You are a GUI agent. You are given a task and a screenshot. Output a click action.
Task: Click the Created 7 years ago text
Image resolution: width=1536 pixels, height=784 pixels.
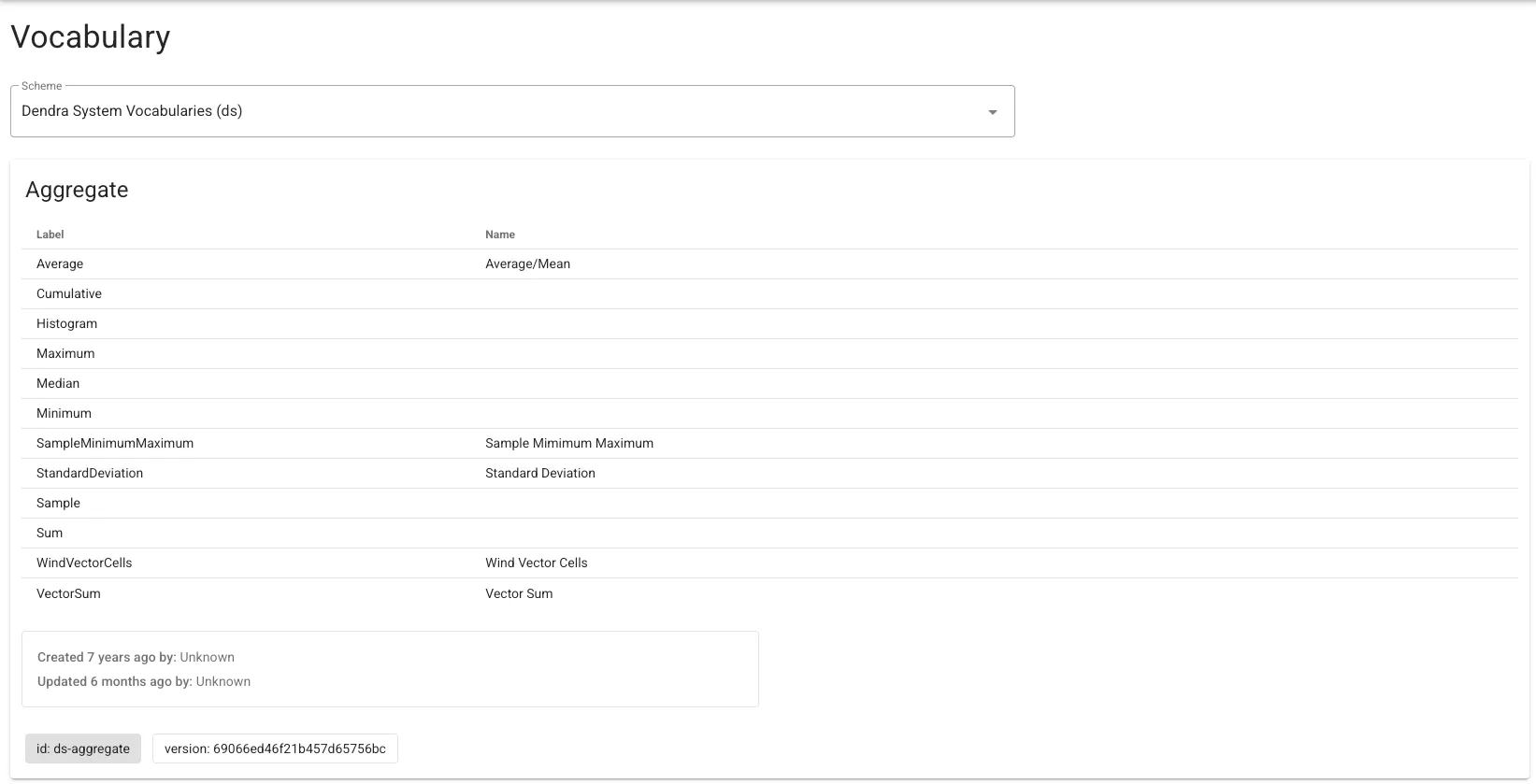(x=136, y=658)
